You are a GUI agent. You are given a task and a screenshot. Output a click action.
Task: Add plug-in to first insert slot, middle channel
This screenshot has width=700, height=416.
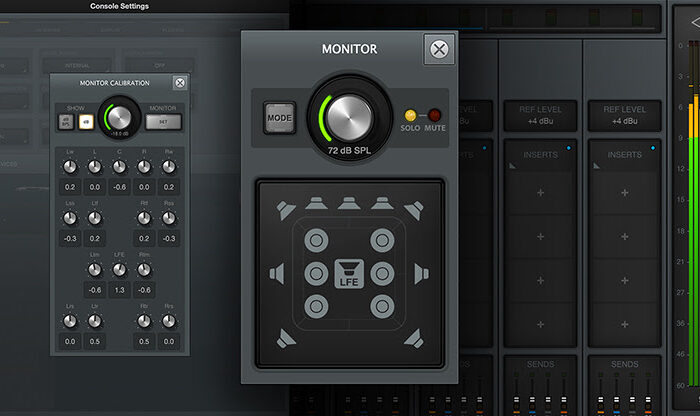coord(540,193)
